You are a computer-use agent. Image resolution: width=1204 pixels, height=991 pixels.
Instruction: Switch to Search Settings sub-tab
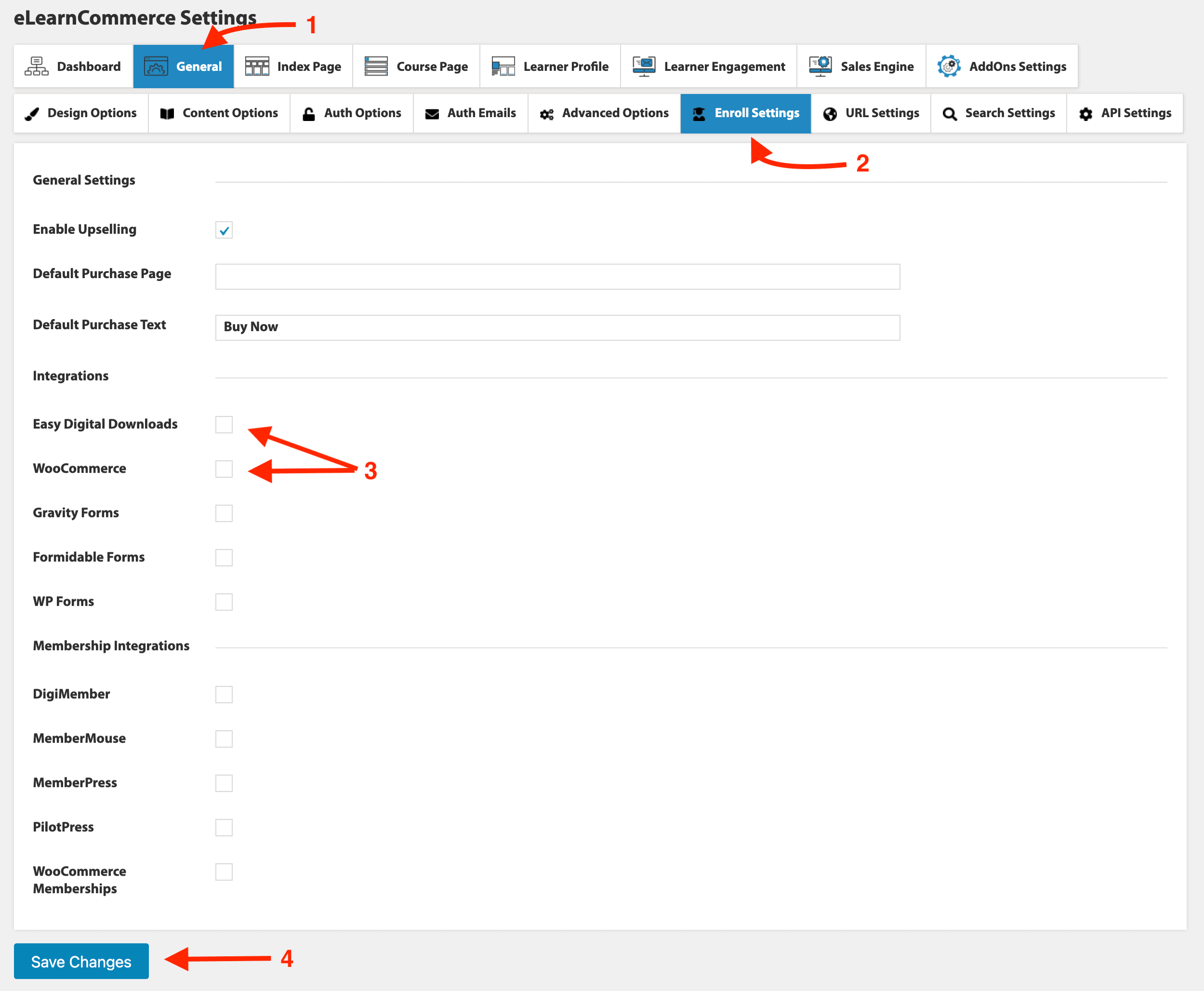click(999, 114)
